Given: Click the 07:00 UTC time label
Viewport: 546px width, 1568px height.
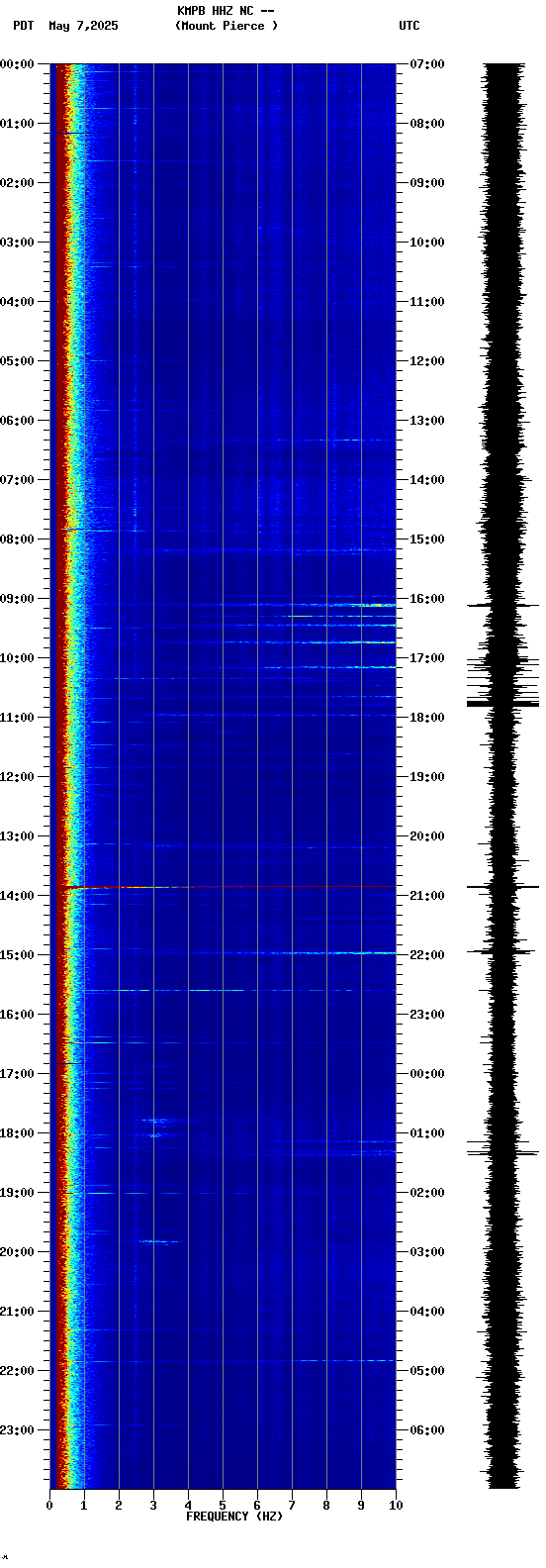Looking at the screenshot, I should [x=427, y=64].
